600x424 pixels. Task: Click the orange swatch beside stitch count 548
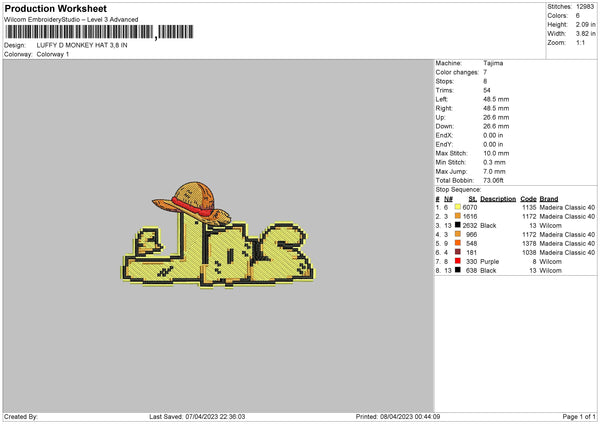pos(458,243)
